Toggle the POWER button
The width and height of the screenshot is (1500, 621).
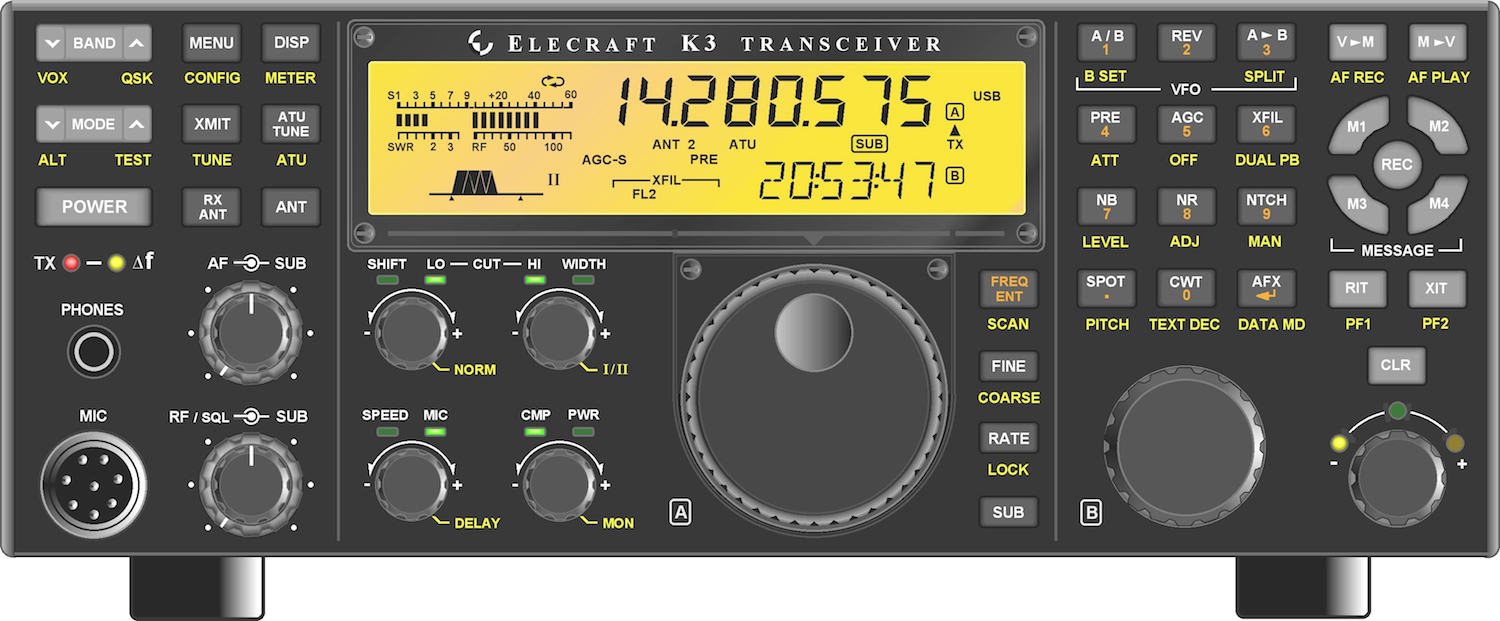pyautogui.click(x=95, y=207)
